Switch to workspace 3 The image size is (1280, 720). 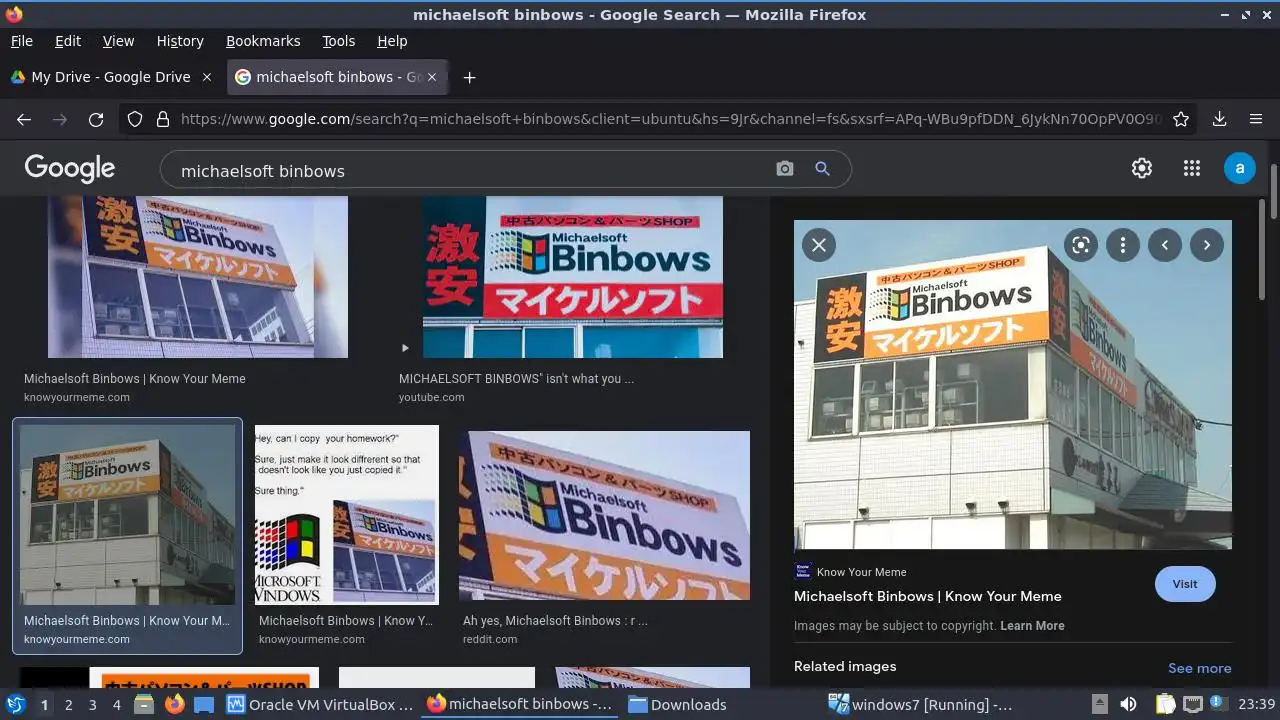coord(92,705)
